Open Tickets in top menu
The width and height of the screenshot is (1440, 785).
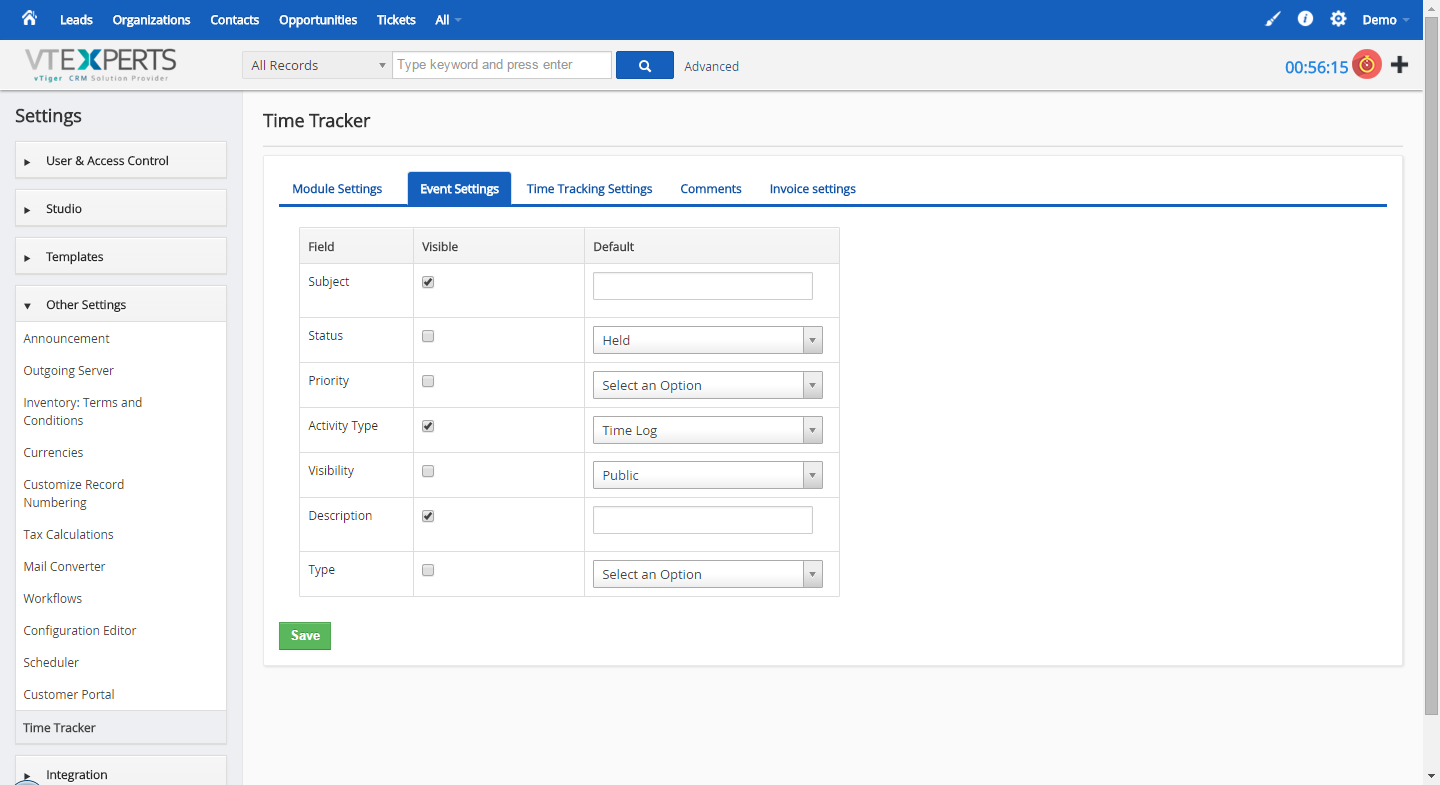[x=396, y=20]
